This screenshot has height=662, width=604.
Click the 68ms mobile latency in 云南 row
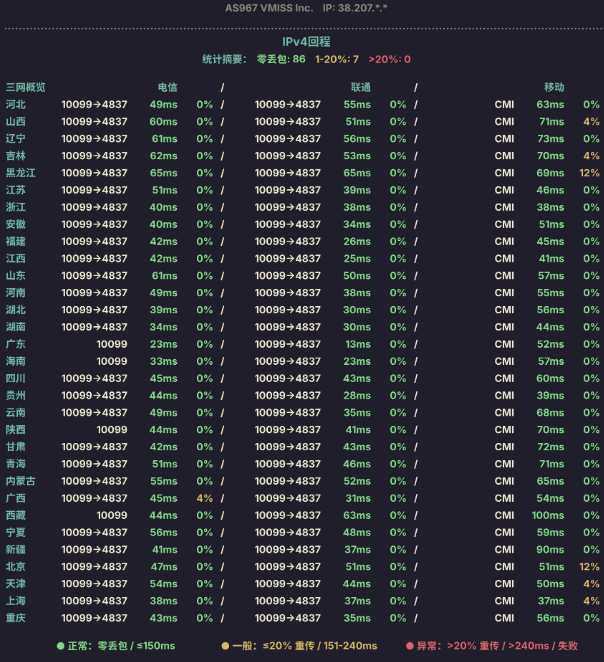(x=550, y=412)
